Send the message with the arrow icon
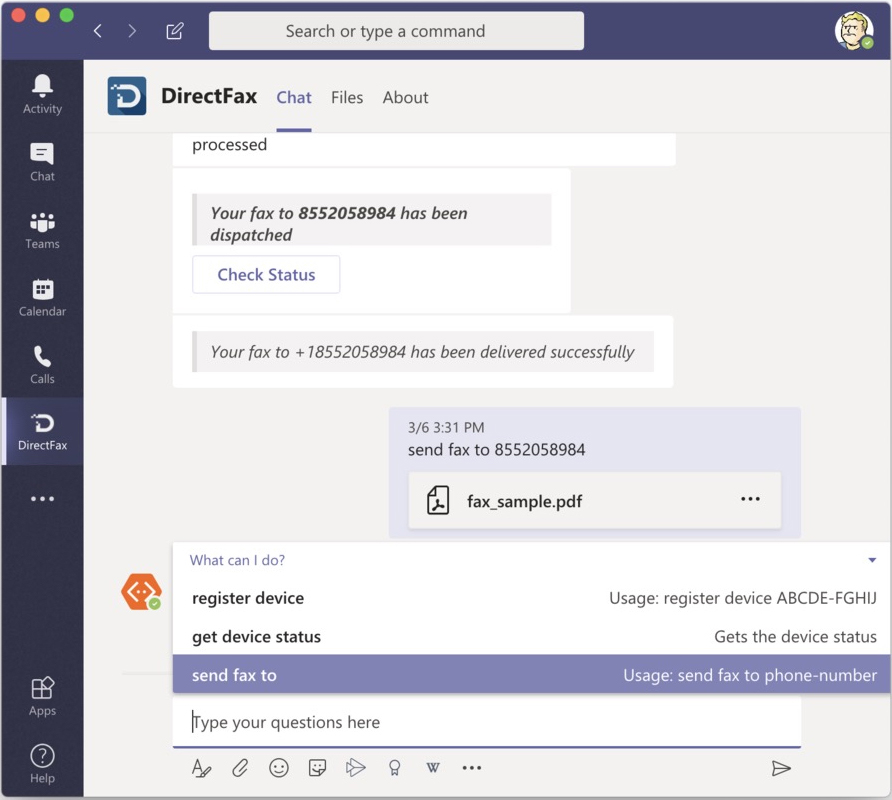The height and width of the screenshot is (800, 892). coord(781,768)
